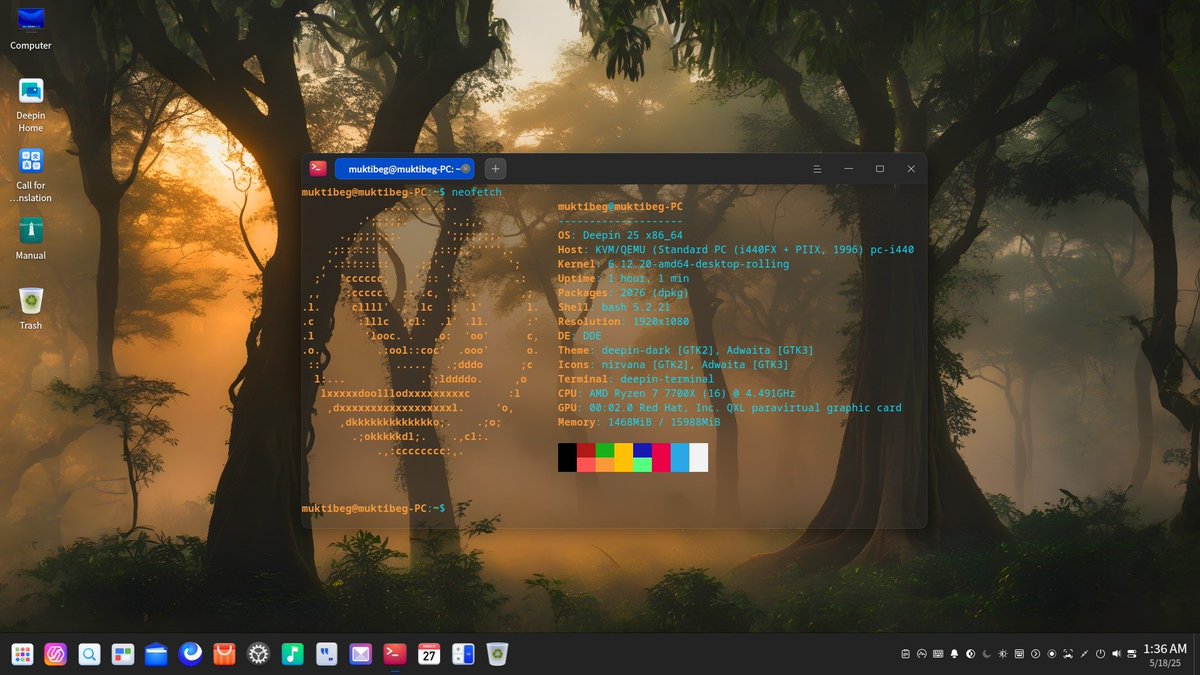The height and width of the screenshot is (675, 1200).
Task: Open the blue File Manager in the dock
Action: click(157, 654)
